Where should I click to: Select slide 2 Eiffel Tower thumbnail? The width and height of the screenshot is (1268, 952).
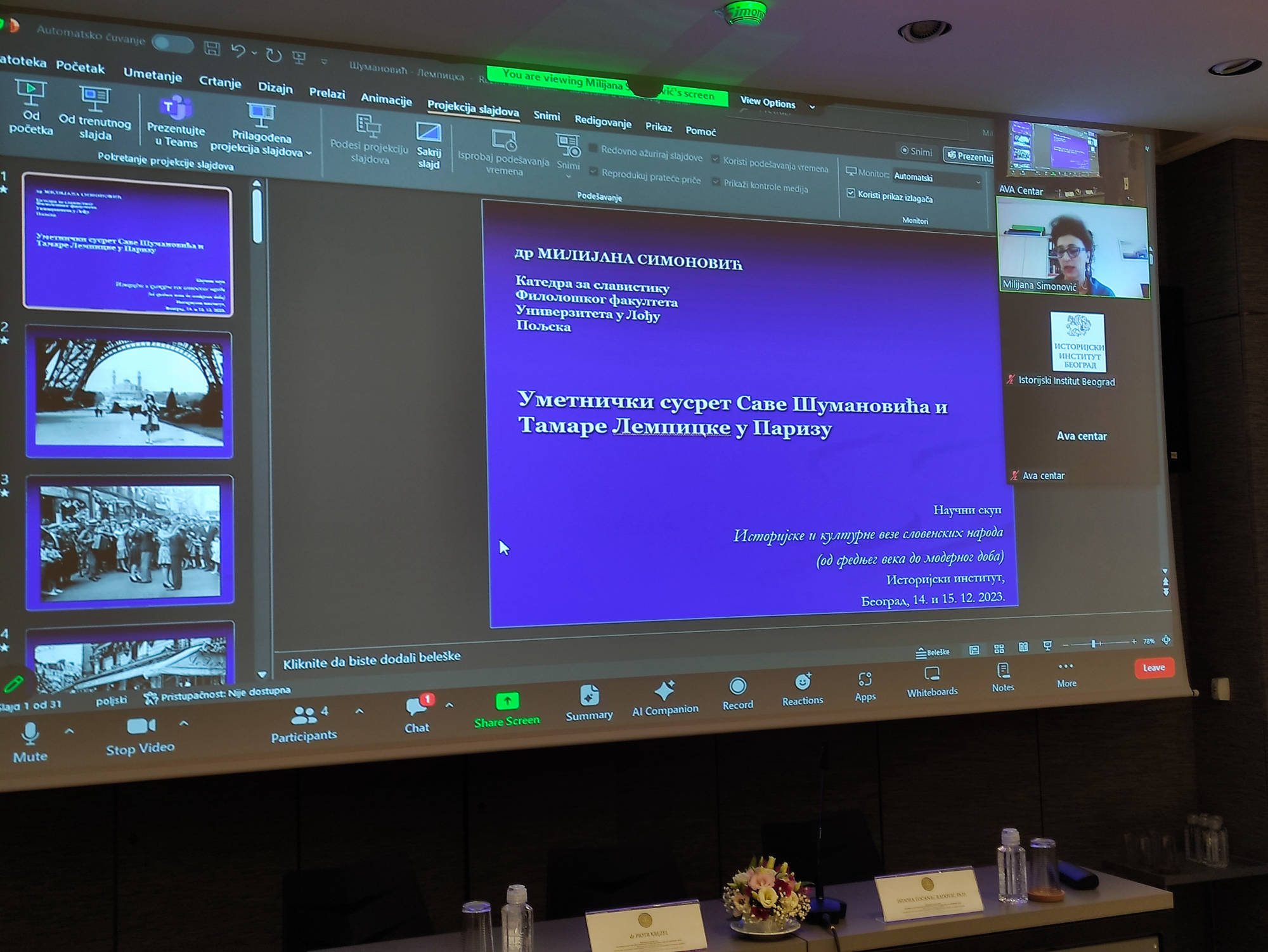pos(129,392)
